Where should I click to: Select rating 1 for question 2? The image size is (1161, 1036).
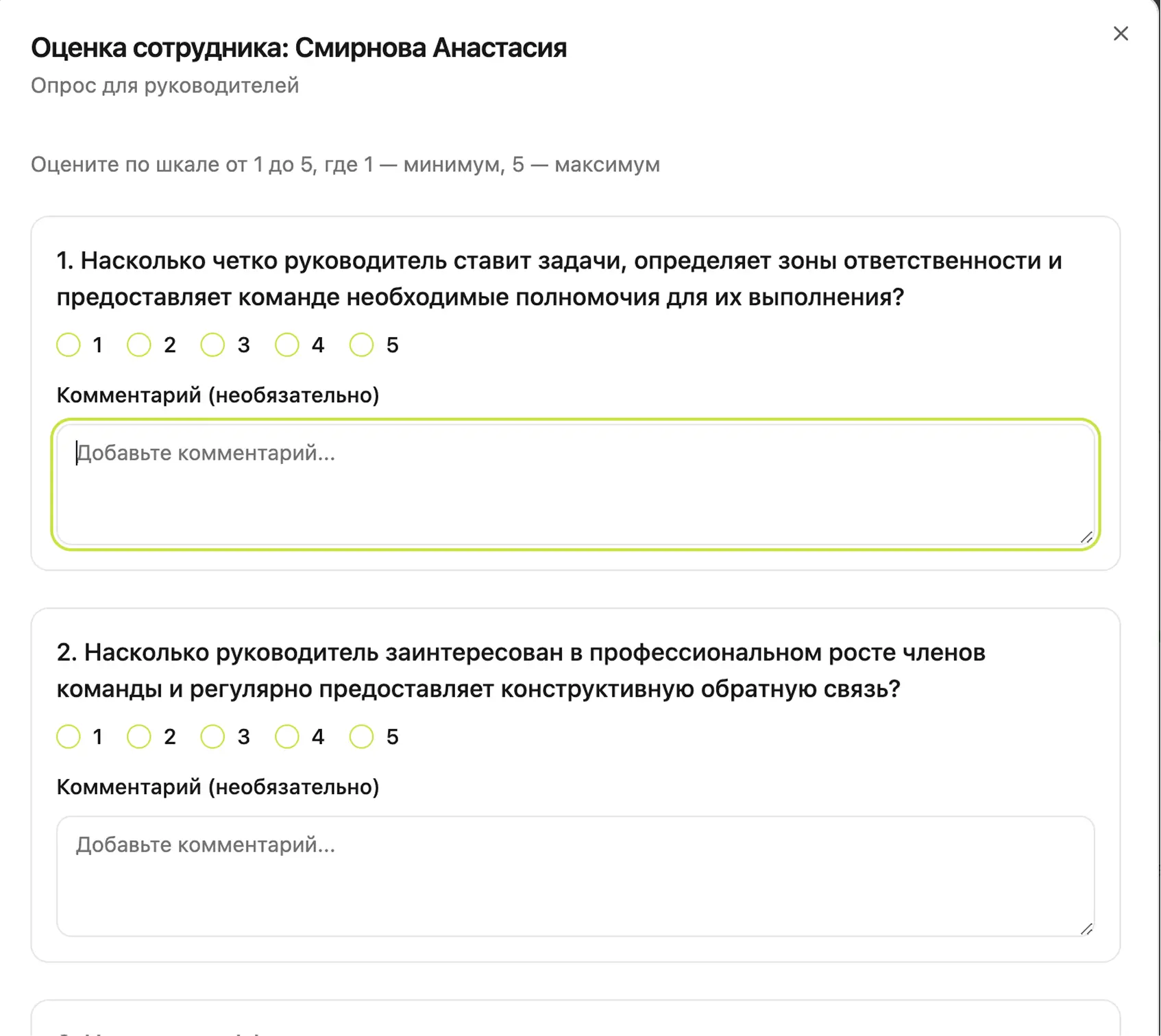69,737
